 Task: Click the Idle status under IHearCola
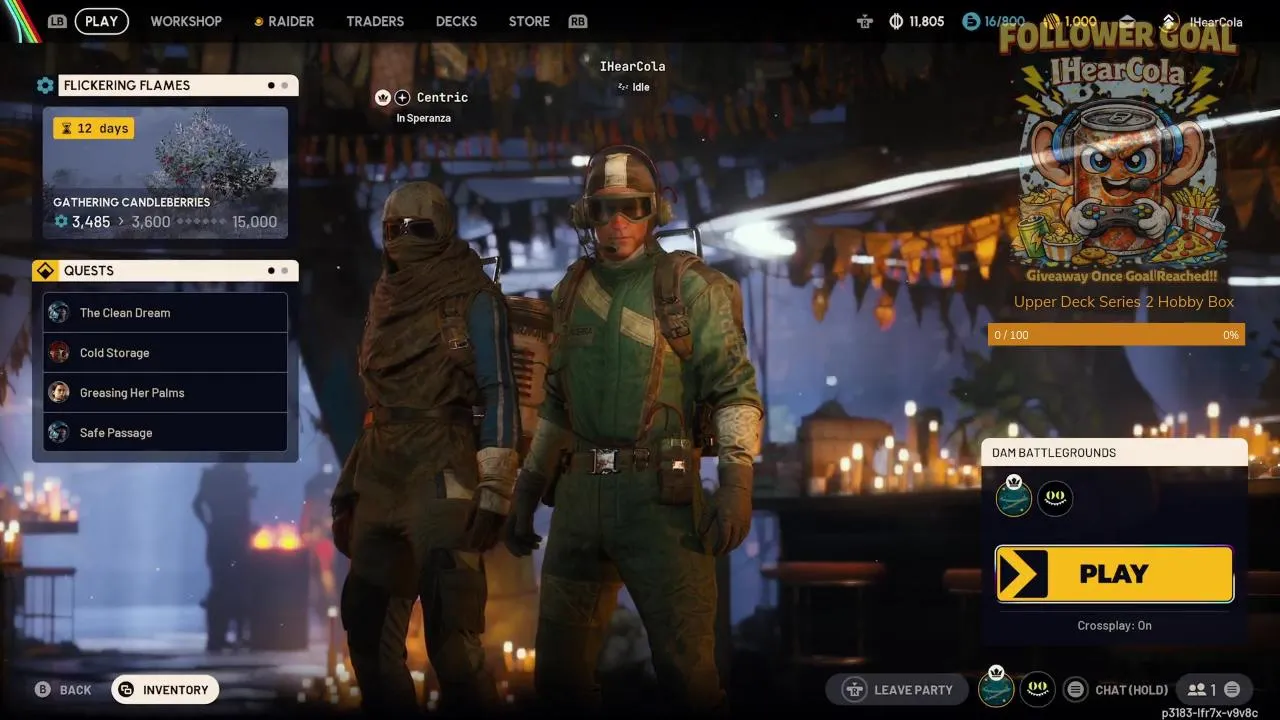pyautogui.click(x=634, y=87)
